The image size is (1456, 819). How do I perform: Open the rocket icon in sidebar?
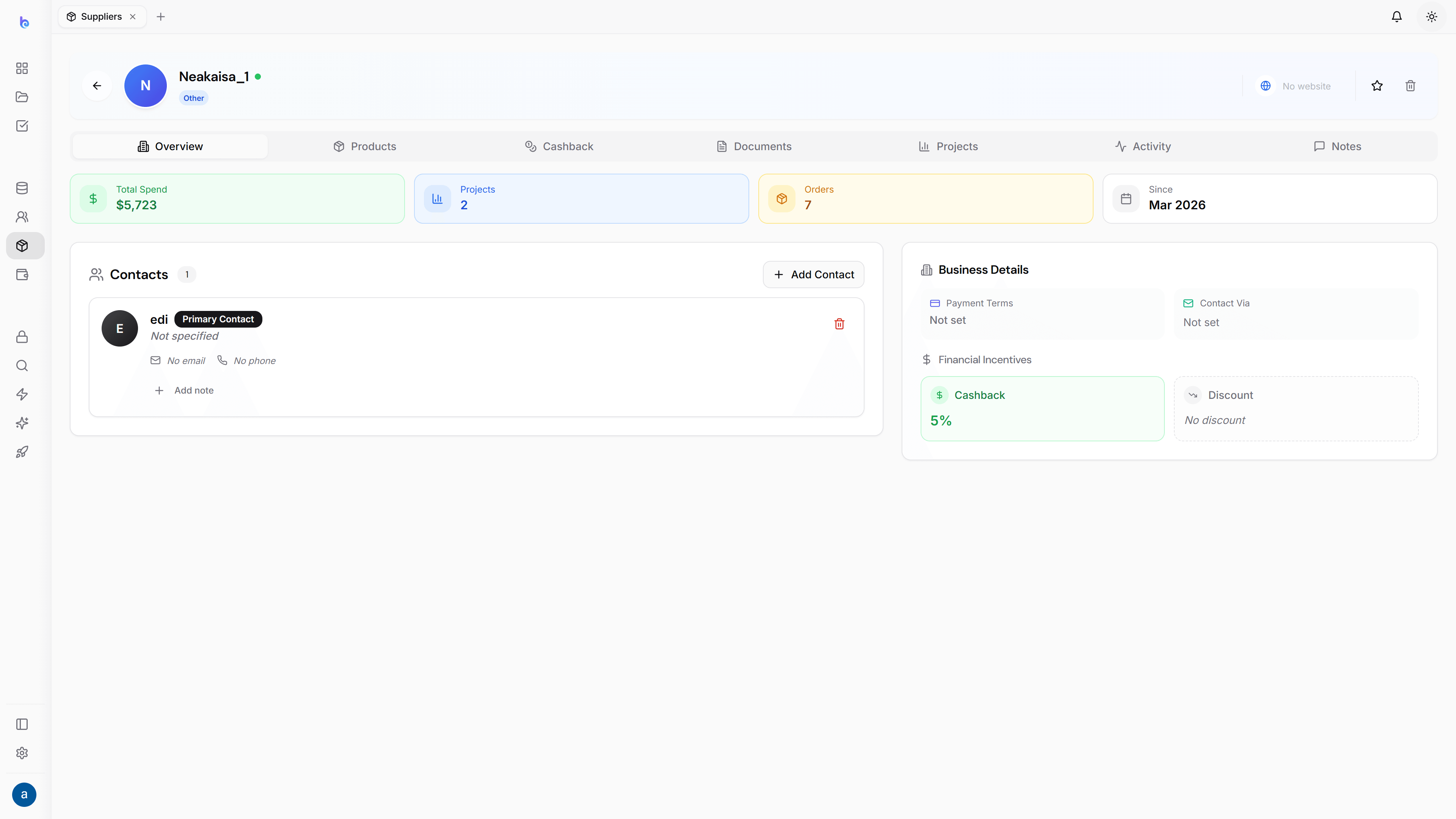click(22, 452)
